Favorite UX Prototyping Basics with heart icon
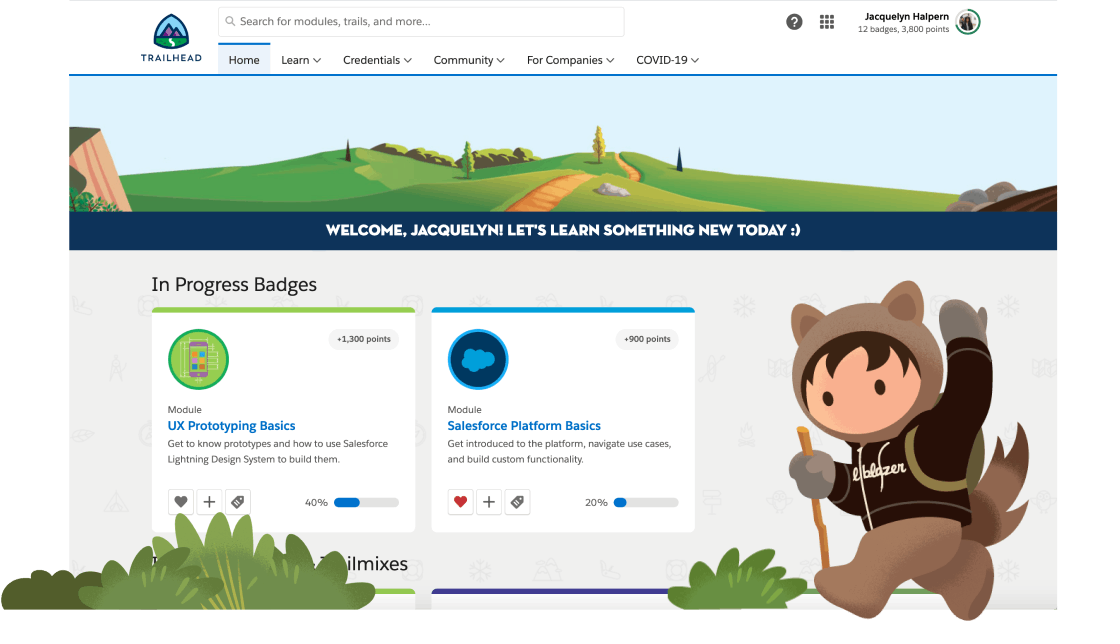 point(181,502)
